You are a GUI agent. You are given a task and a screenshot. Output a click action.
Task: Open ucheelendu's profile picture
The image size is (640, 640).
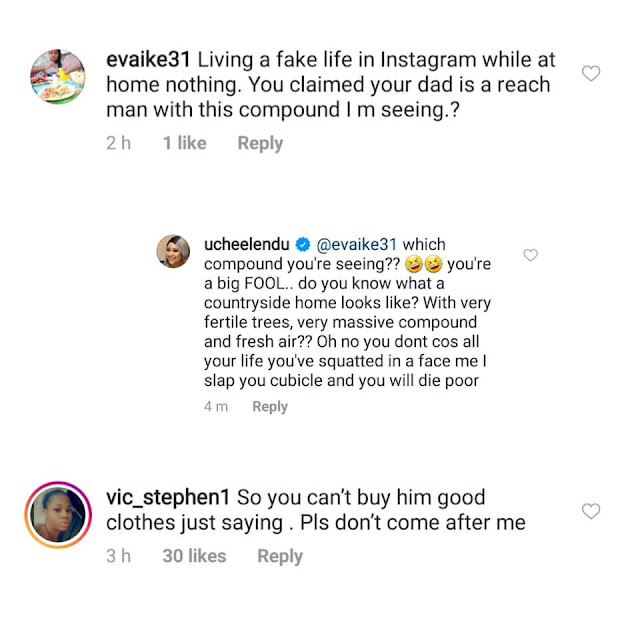tap(173, 251)
